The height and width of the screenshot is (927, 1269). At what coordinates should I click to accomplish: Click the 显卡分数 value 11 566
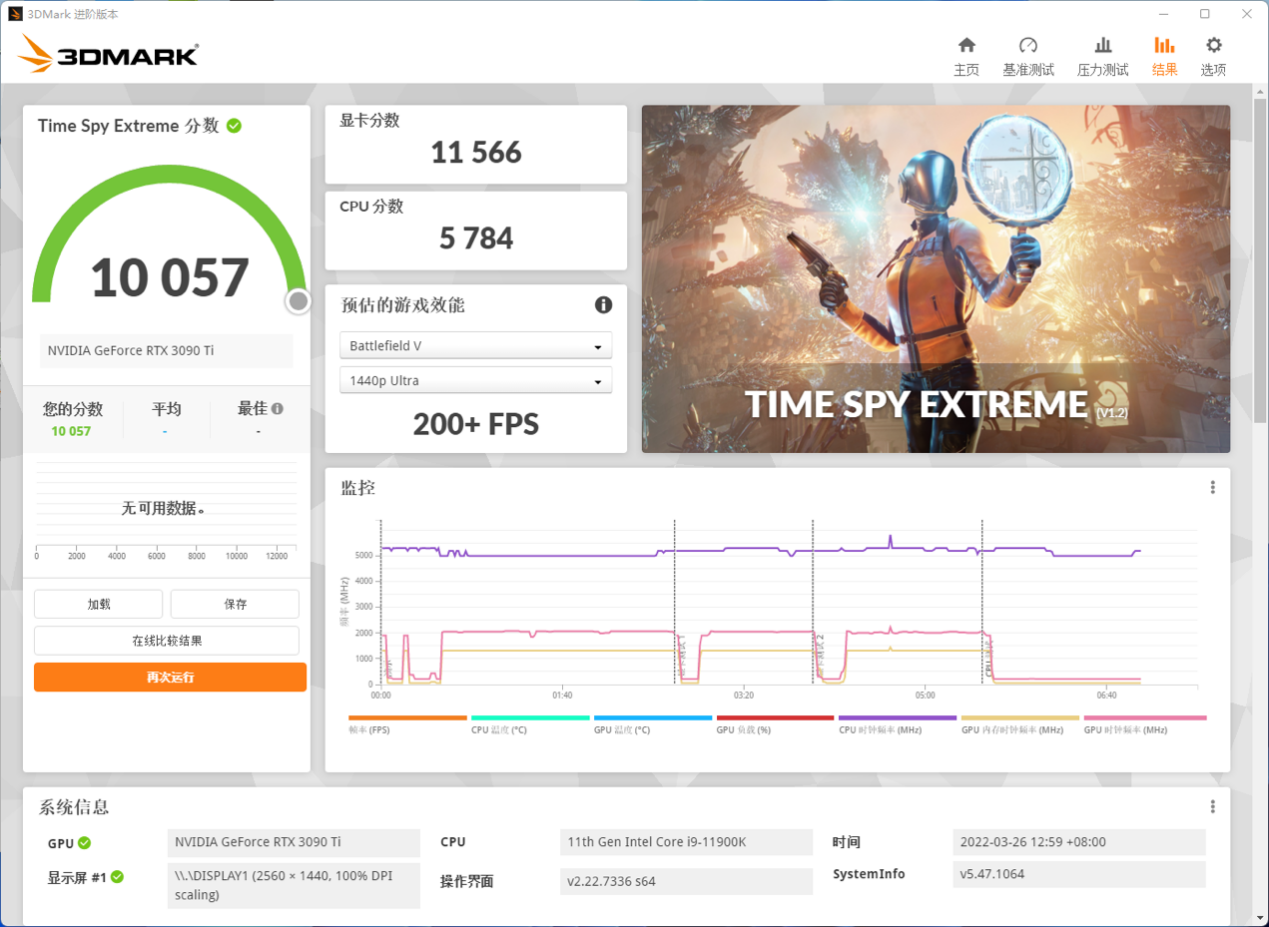(476, 152)
